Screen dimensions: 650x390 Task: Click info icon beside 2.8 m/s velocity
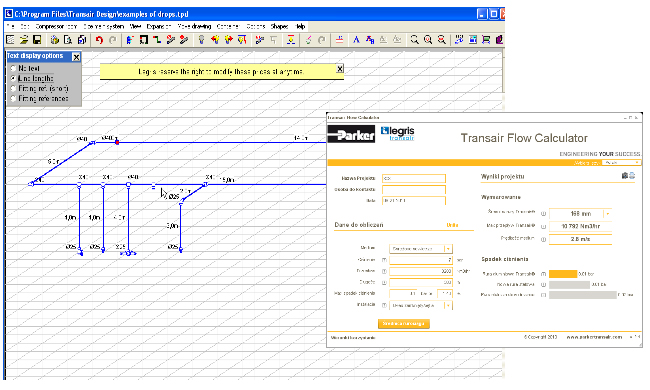click(x=543, y=239)
